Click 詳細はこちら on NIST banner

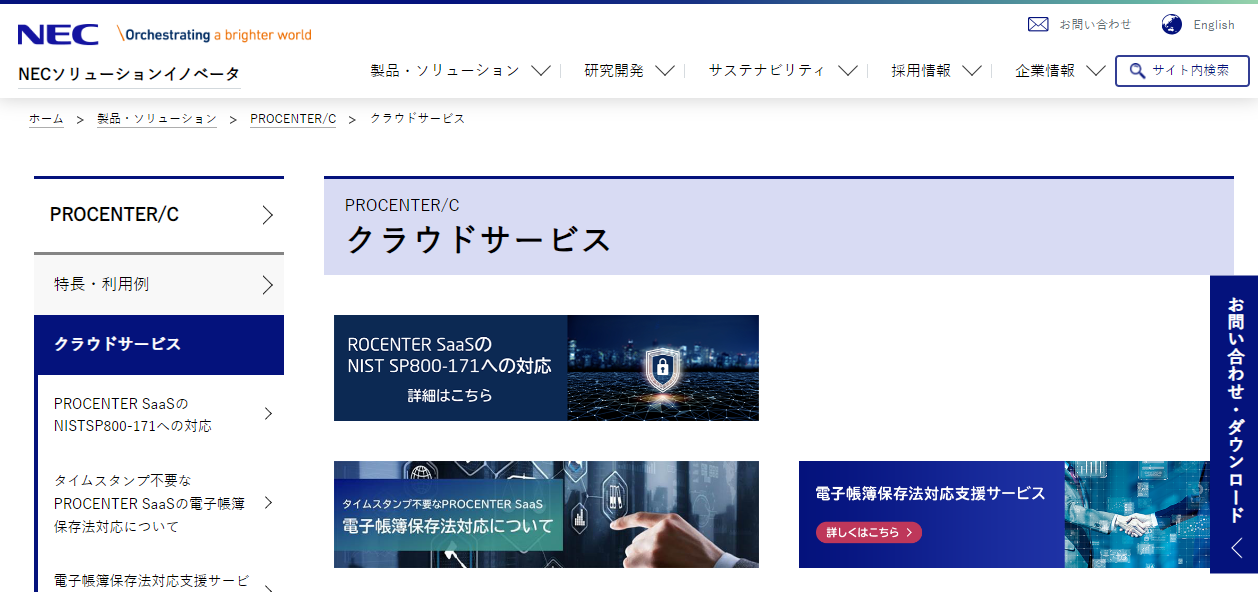click(450, 396)
